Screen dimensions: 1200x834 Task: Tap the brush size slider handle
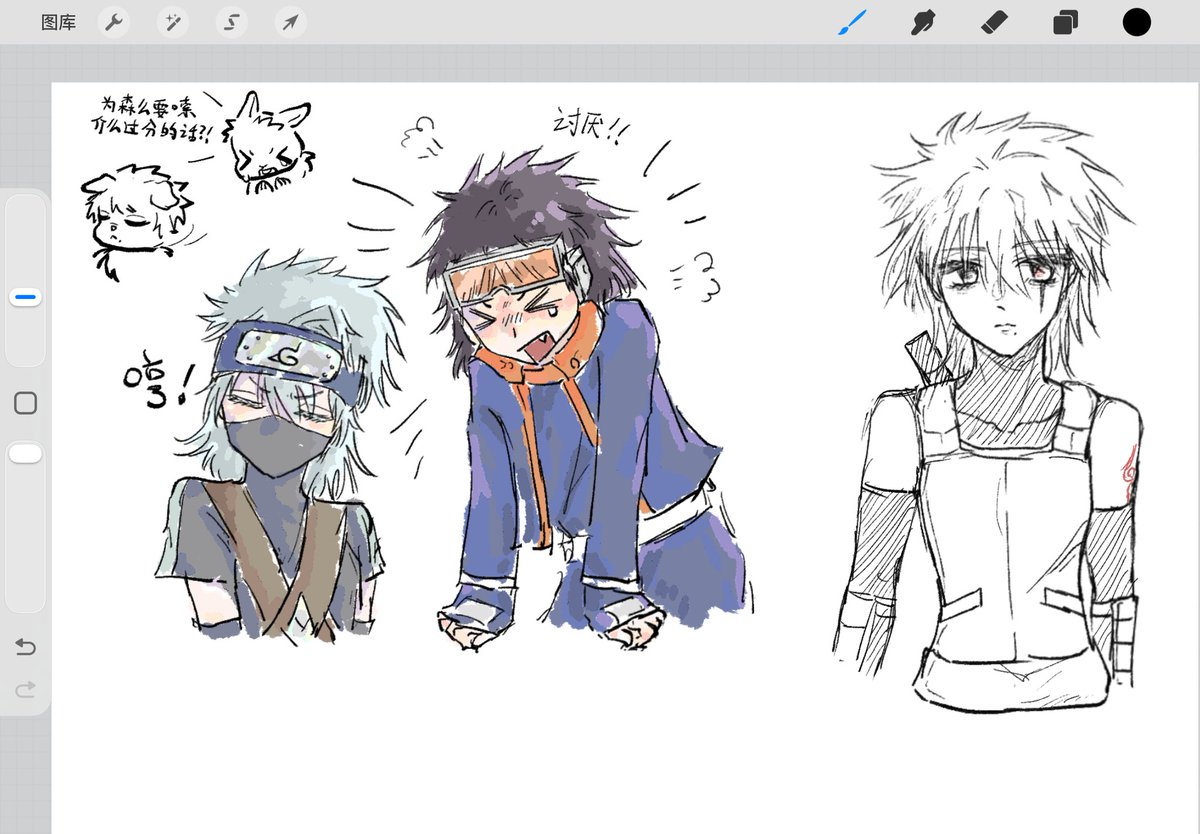[26, 297]
